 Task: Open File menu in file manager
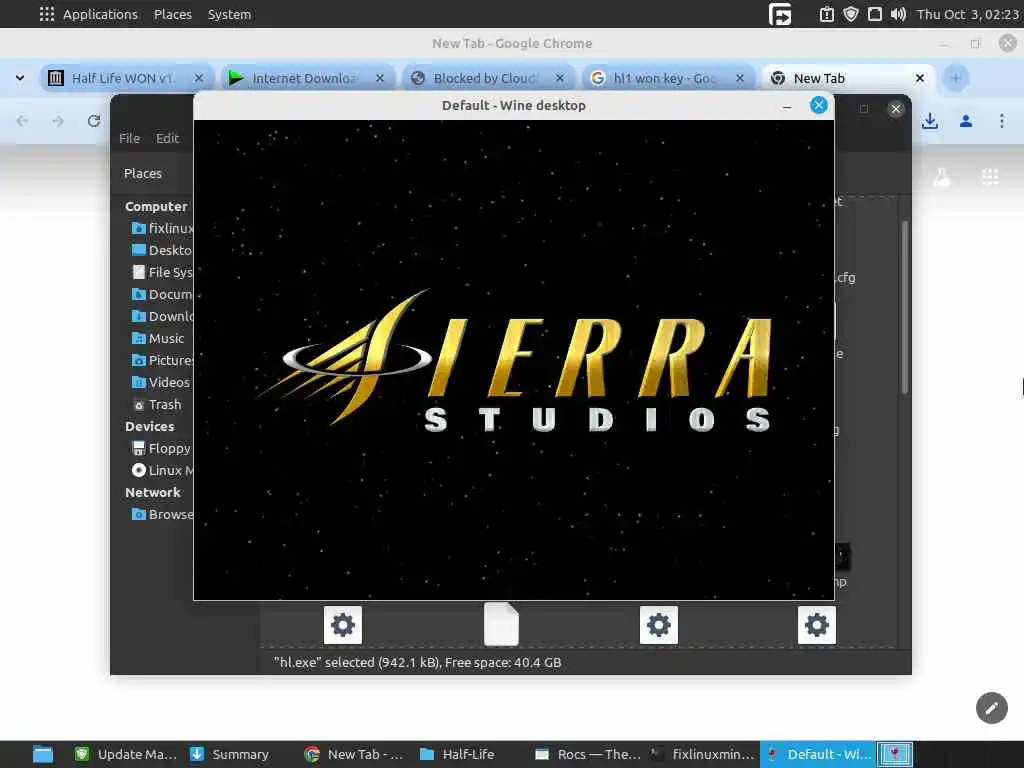[x=129, y=138]
